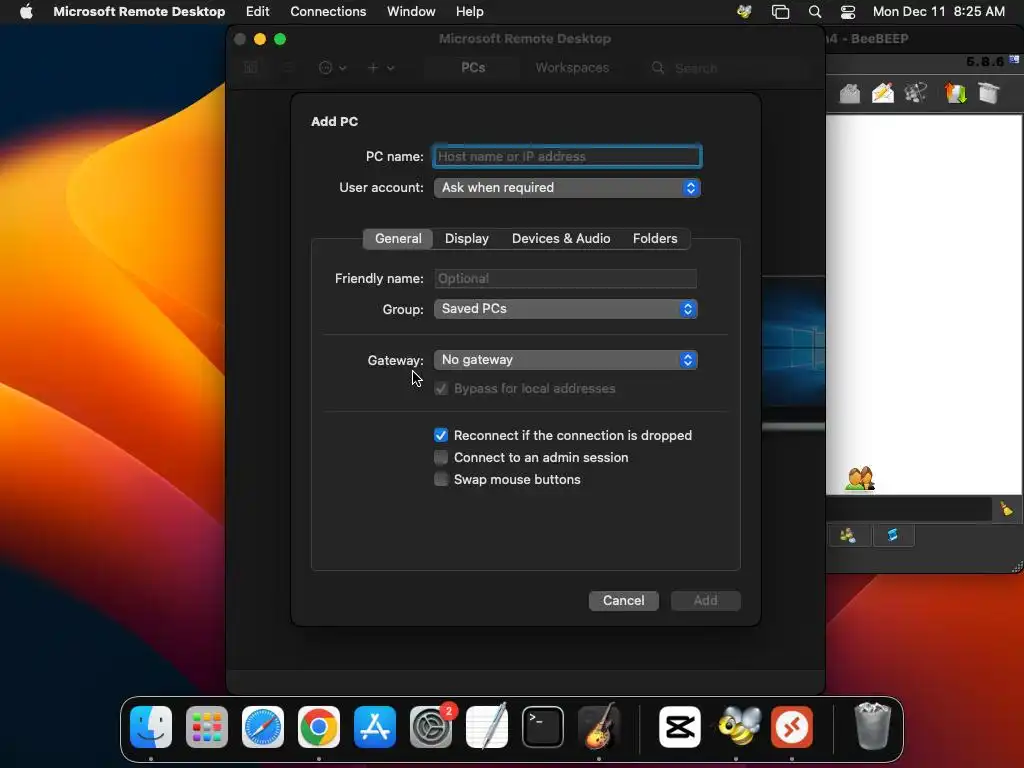Open Safari from the Dock

pos(263,727)
